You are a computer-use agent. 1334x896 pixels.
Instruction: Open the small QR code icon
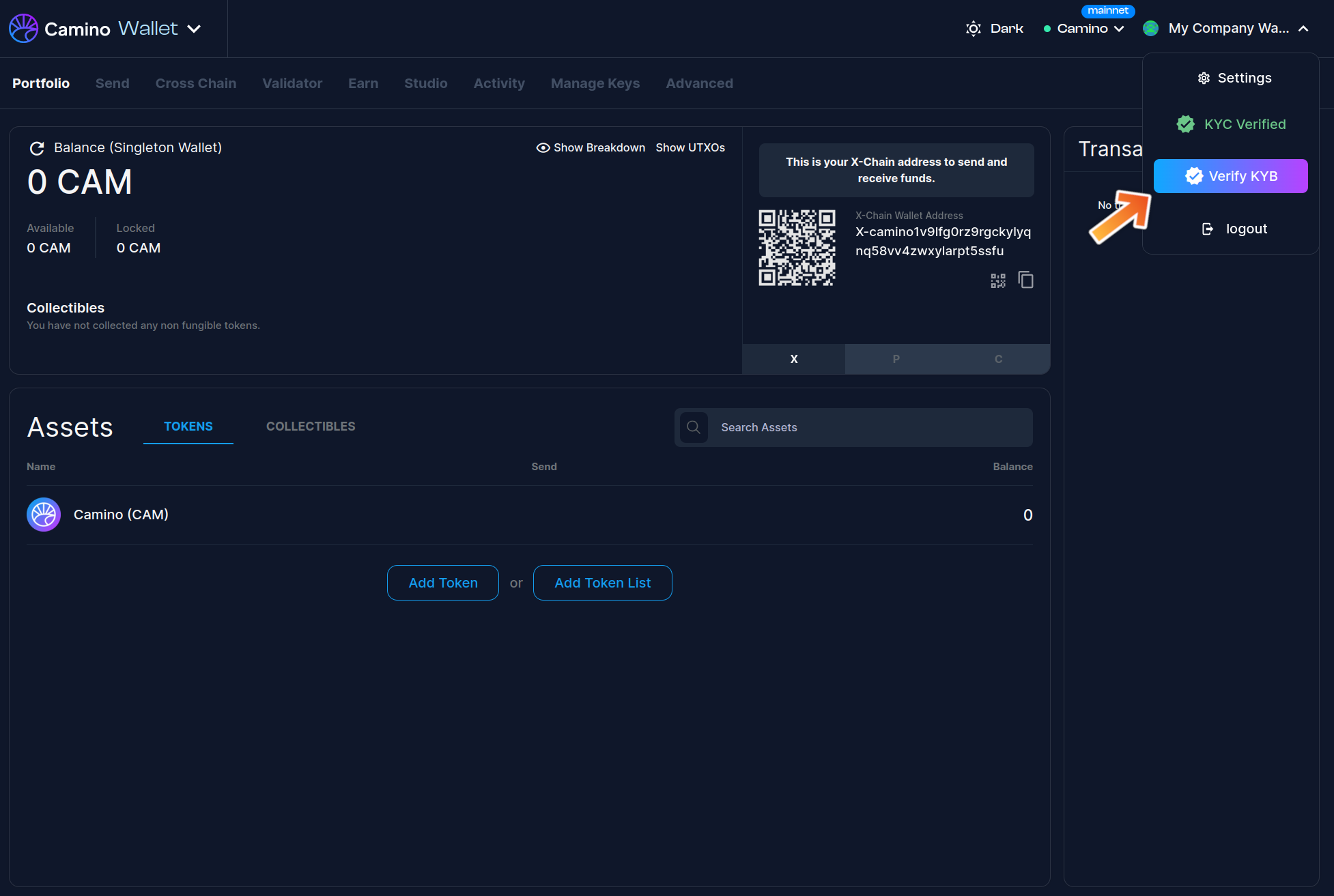(x=997, y=280)
